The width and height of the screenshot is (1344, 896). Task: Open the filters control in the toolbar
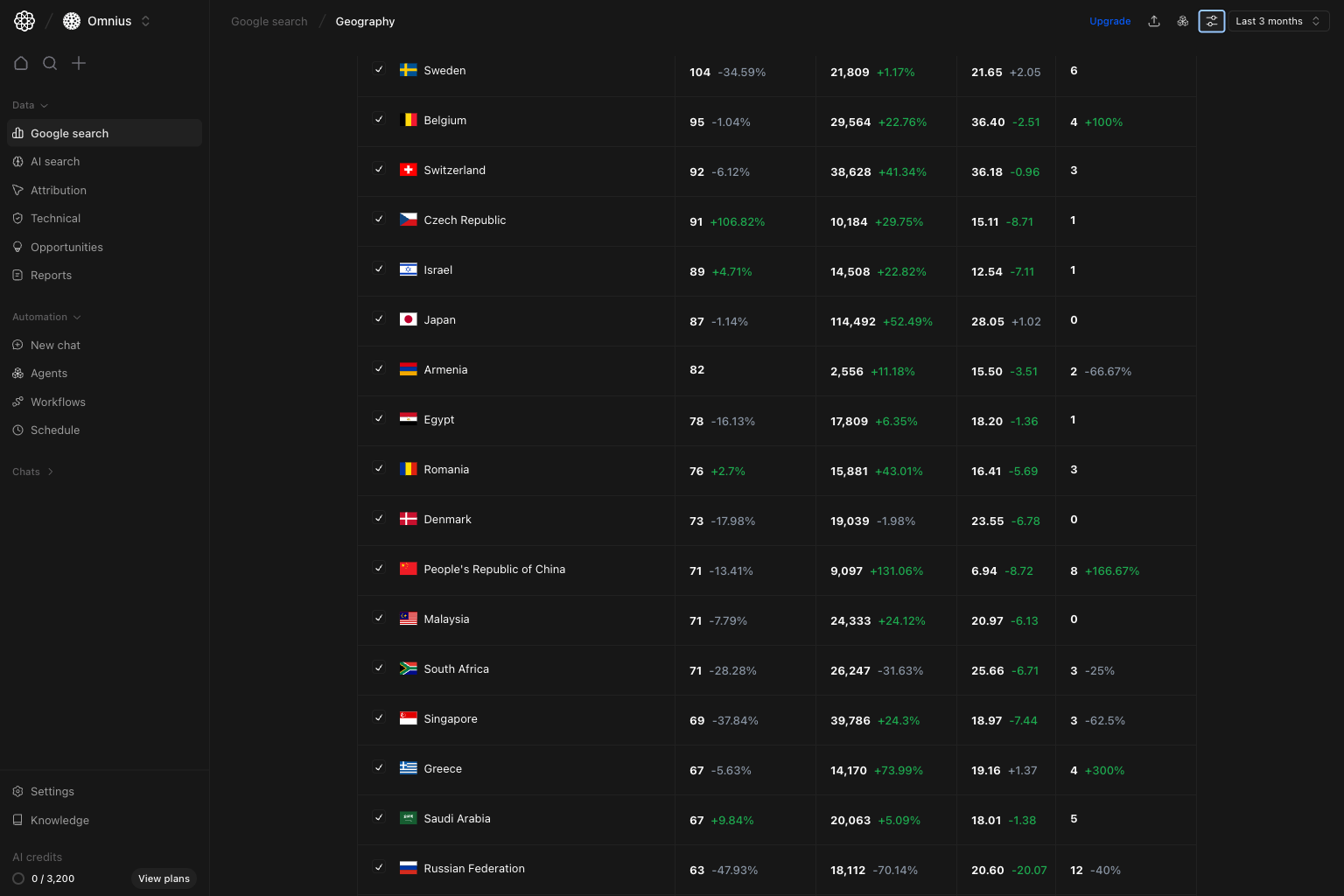1211,21
